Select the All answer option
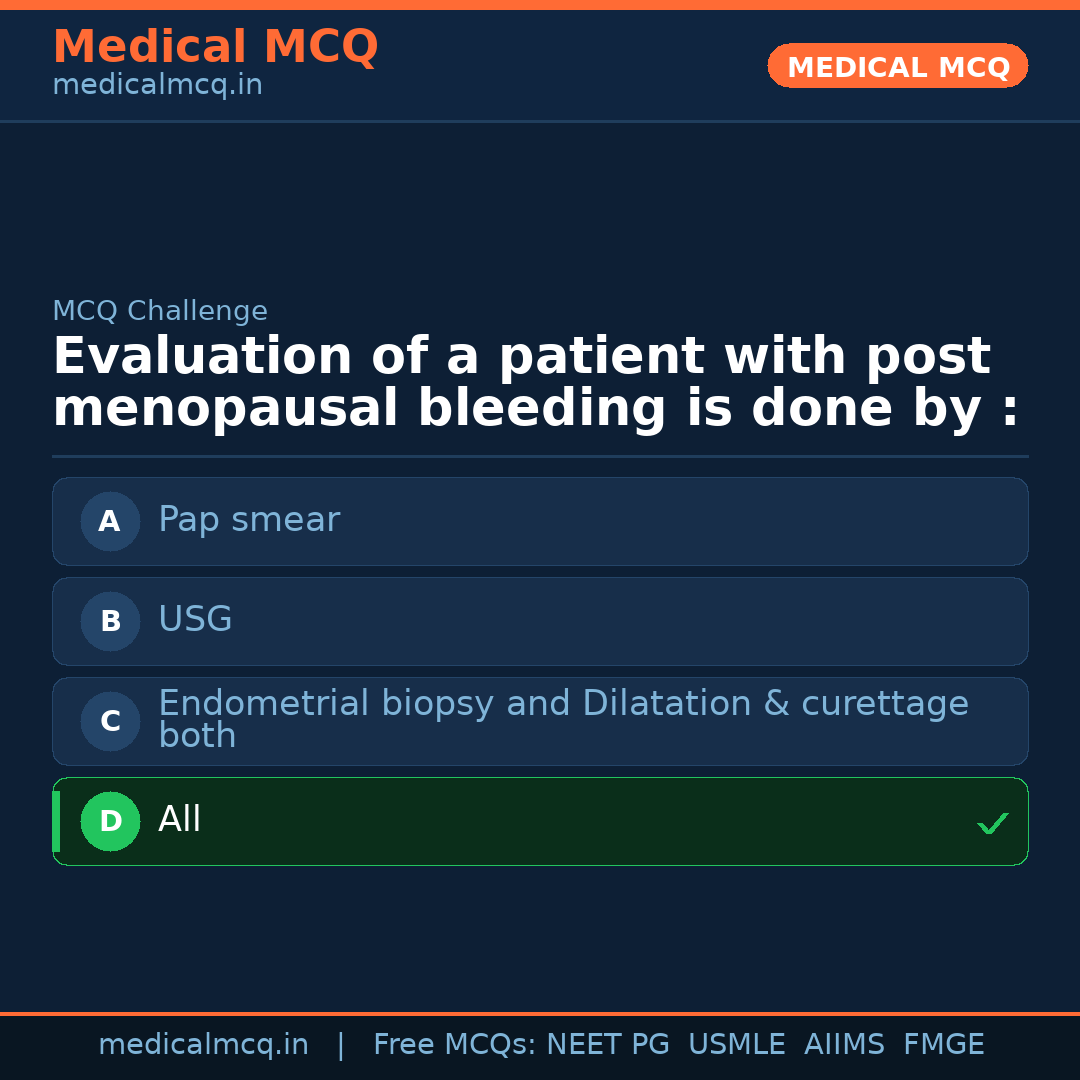 click(540, 821)
